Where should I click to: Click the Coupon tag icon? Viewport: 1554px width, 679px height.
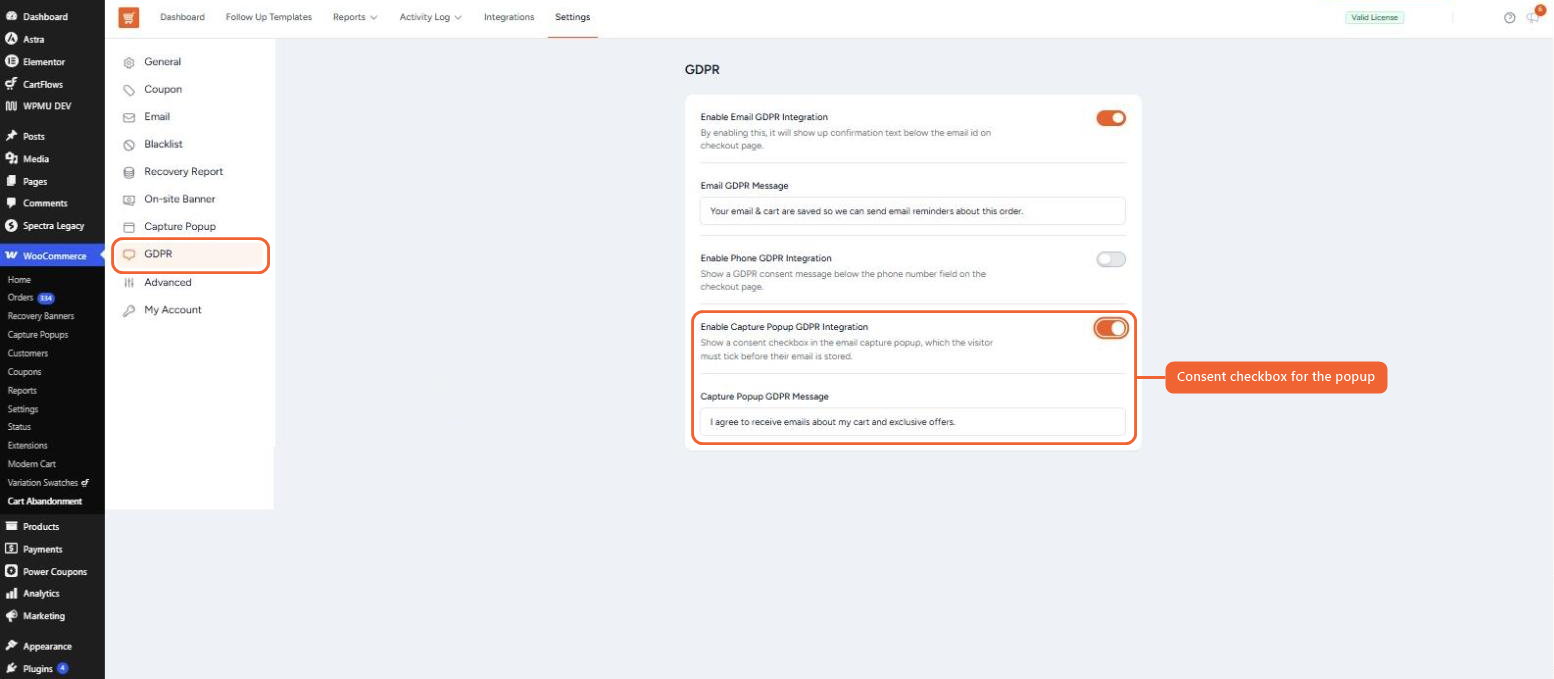tap(129, 89)
